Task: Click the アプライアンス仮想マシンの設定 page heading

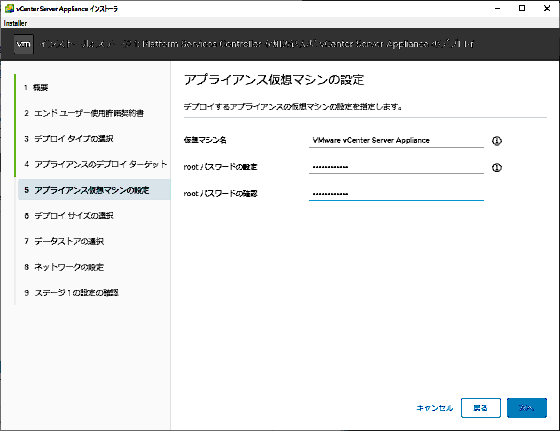Action: pyautogui.click(x=274, y=80)
